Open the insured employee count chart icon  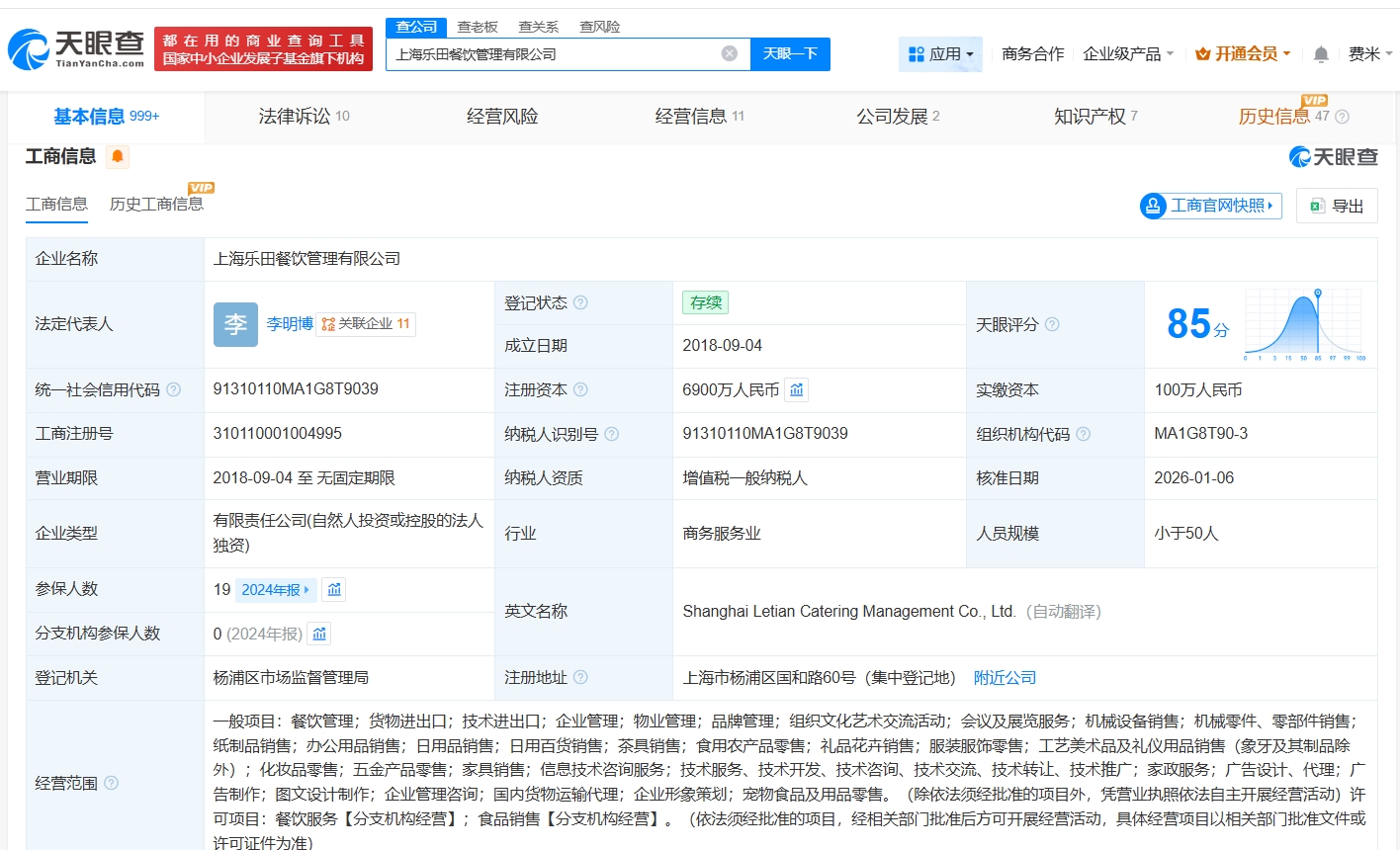pos(334,590)
